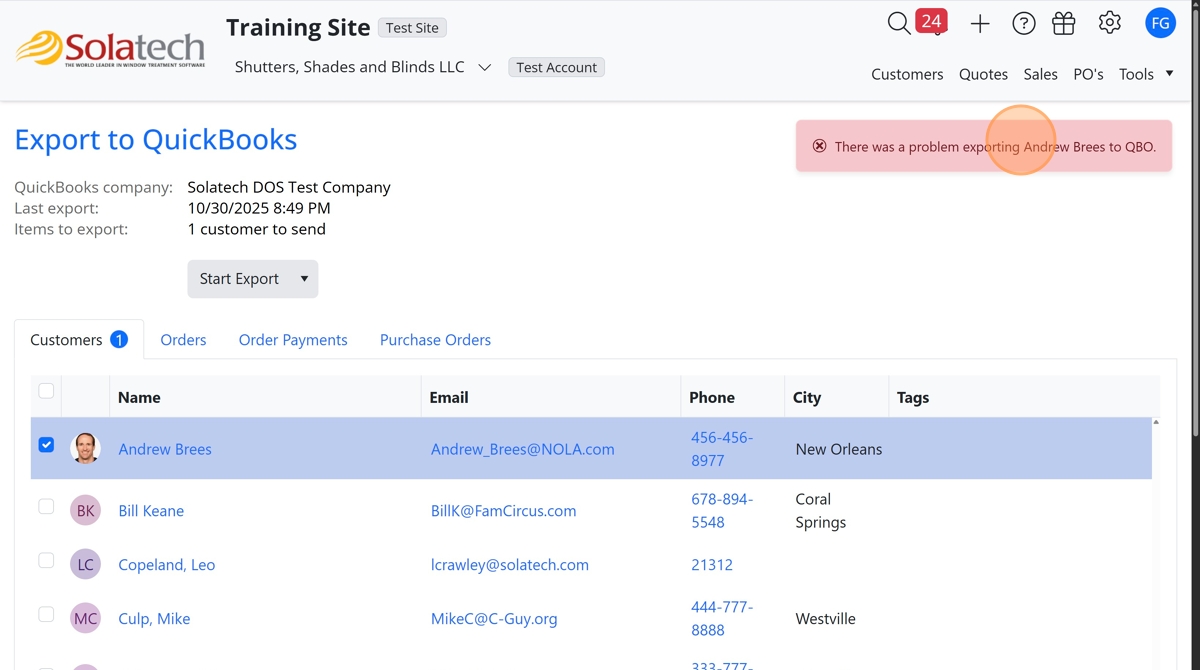Open the Sales nav menu
The height and width of the screenshot is (670, 1200).
pyautogui.click(x=1040, y=74)
